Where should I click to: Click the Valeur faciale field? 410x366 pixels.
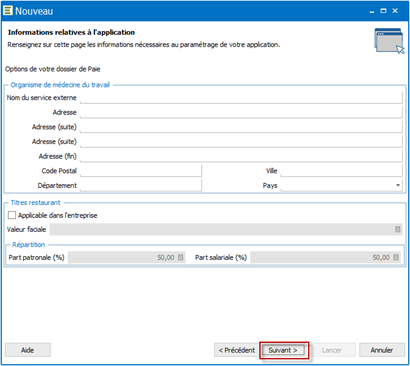click(x=226, y=229)
